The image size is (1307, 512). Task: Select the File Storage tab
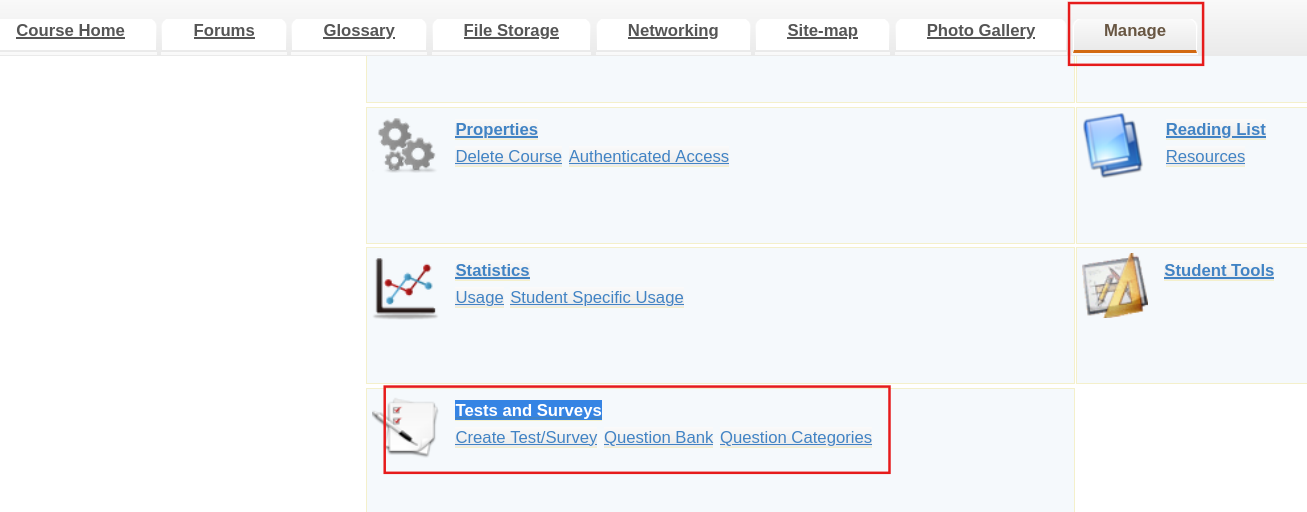click(511, 31)
